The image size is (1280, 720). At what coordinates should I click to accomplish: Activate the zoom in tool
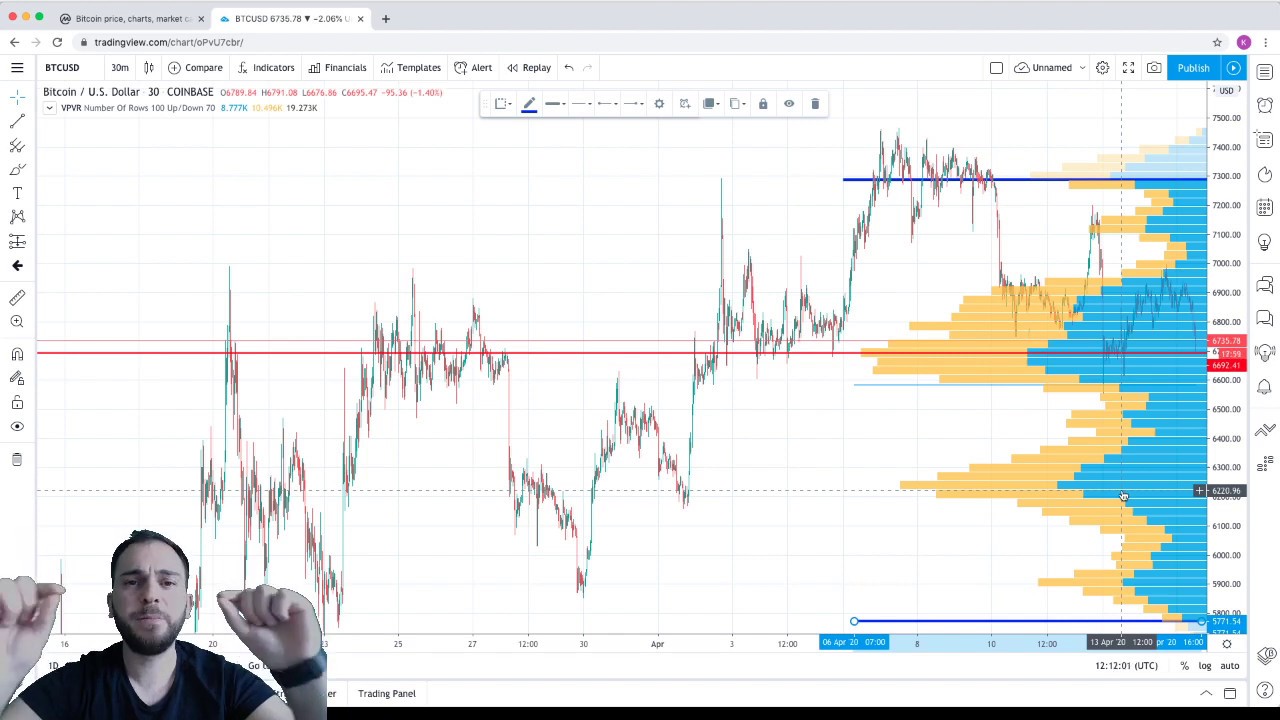point(17,321)
